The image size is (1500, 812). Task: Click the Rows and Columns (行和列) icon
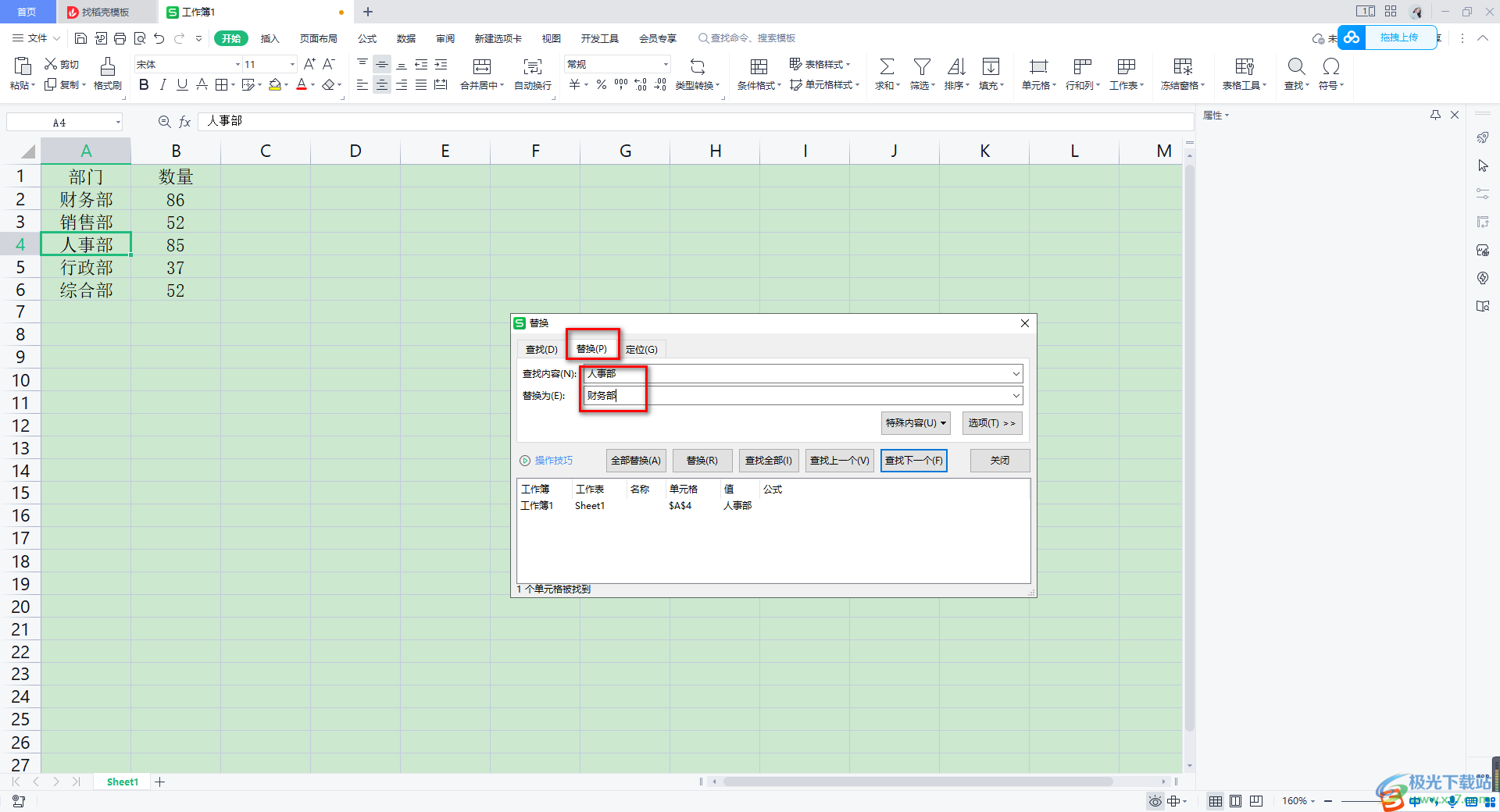click(x=1082, y=66)
